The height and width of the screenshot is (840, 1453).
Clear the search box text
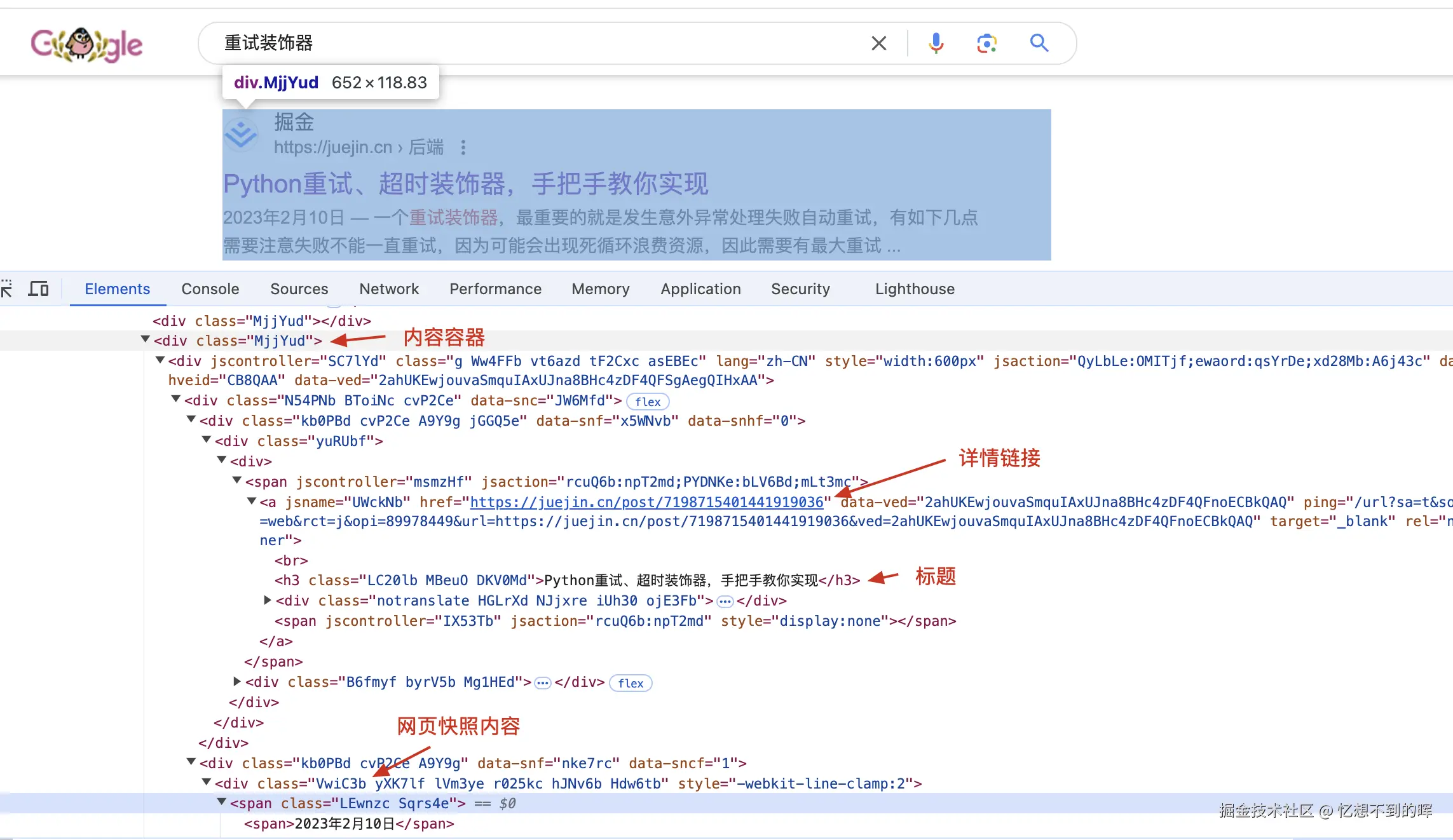(x=878, y=43)
